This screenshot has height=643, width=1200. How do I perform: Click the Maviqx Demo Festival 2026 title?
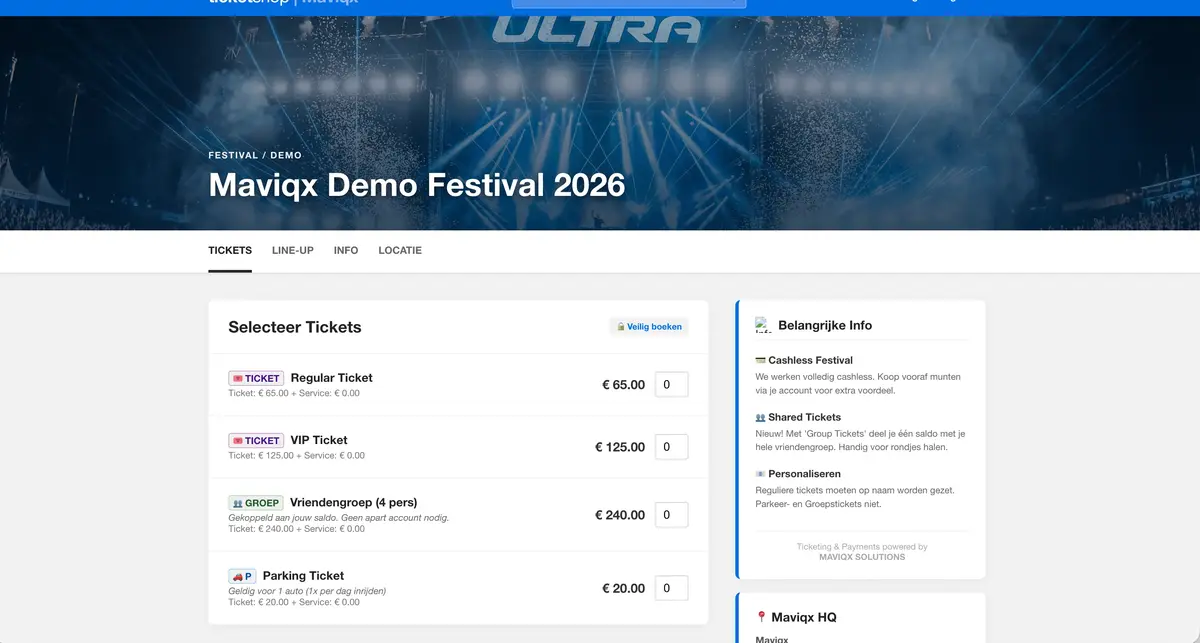tap(415, 185)
